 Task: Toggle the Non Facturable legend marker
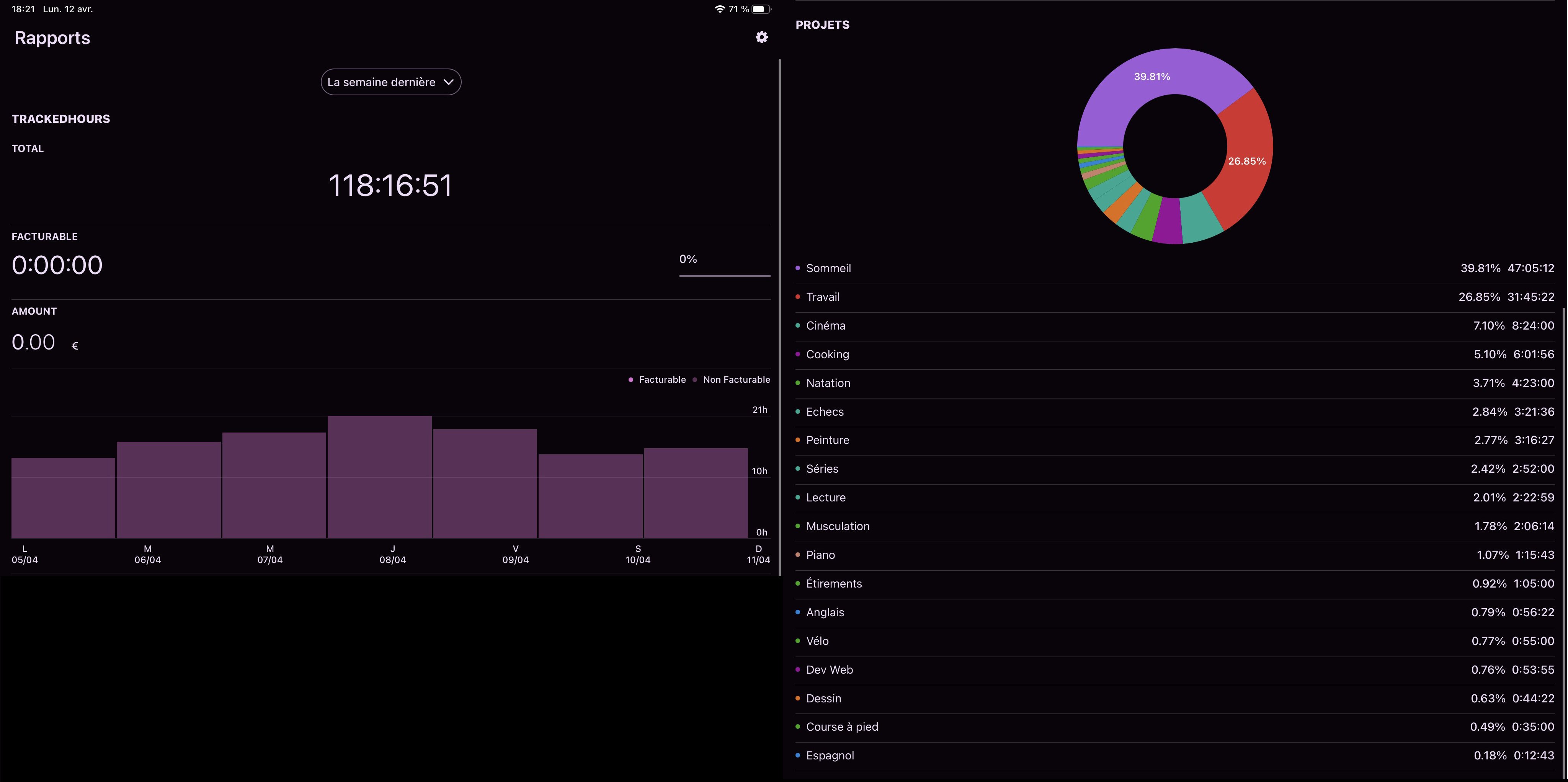(695, 380)
